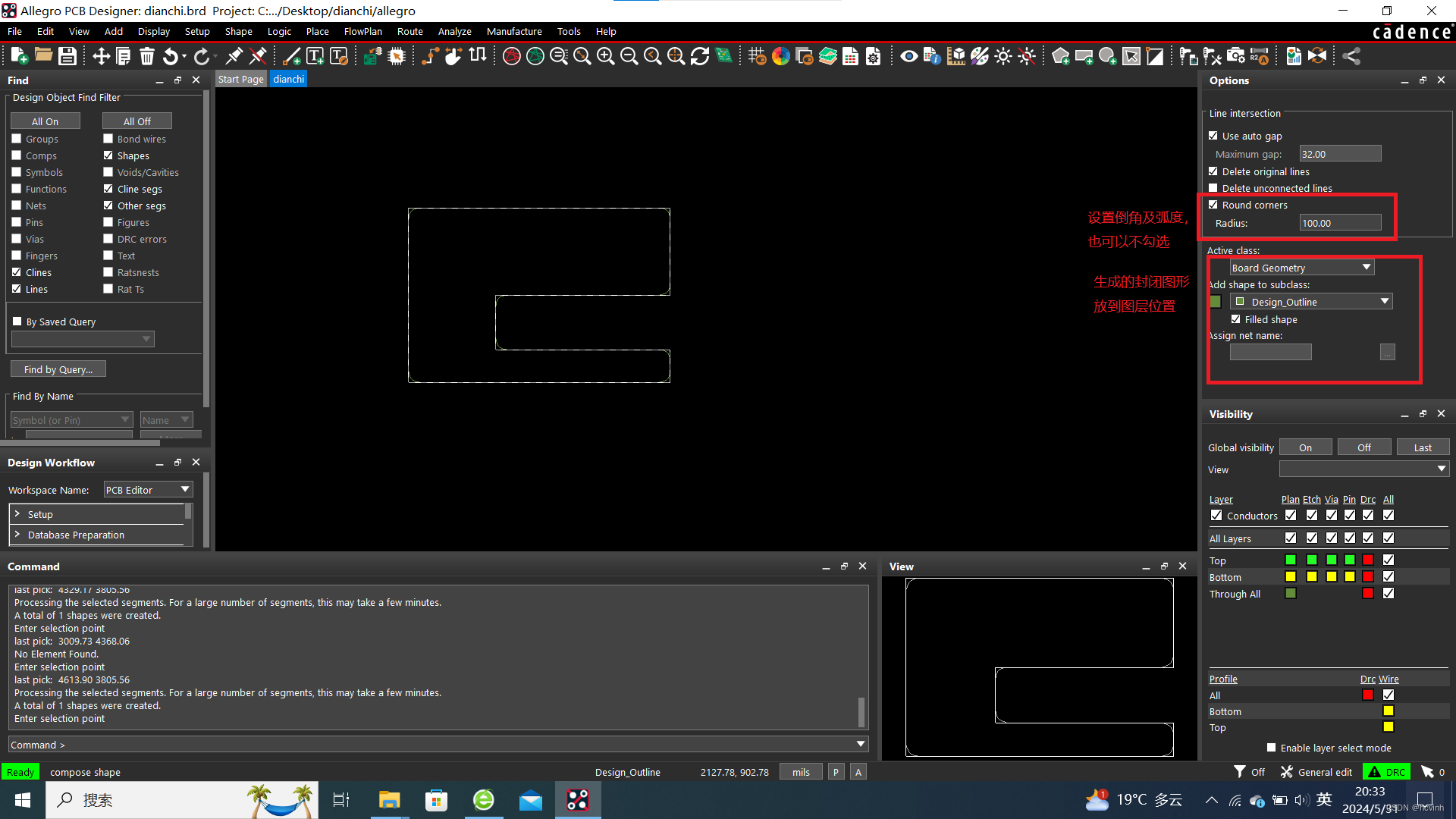Click the Design_Outline green color swatch
The height and width of the screenshot is (819, 1456).
pyautogui.click(x=1216, y=302)
